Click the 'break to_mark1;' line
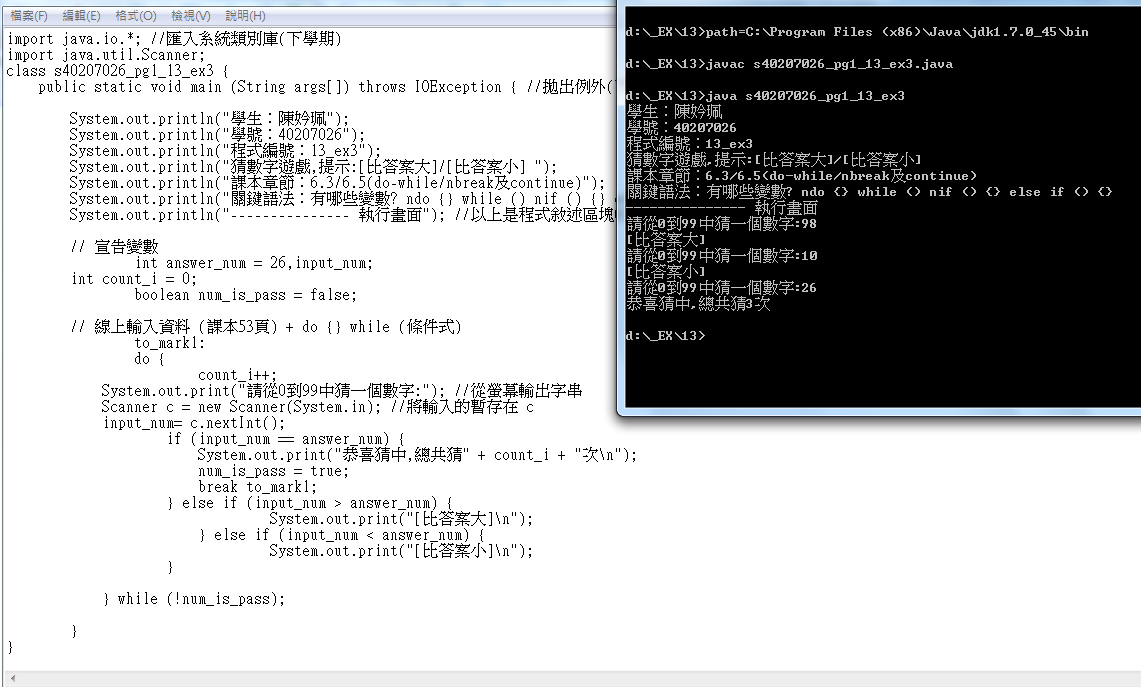 tap(257, 488)
